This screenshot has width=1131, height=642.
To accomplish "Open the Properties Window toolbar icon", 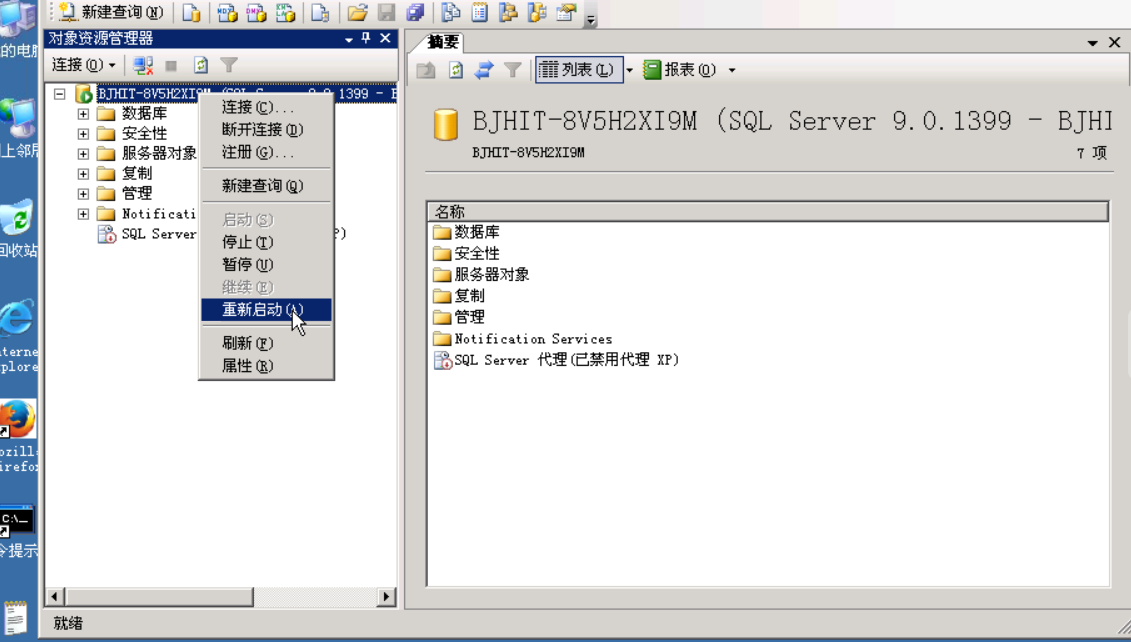I will click(x=567, y=12).
